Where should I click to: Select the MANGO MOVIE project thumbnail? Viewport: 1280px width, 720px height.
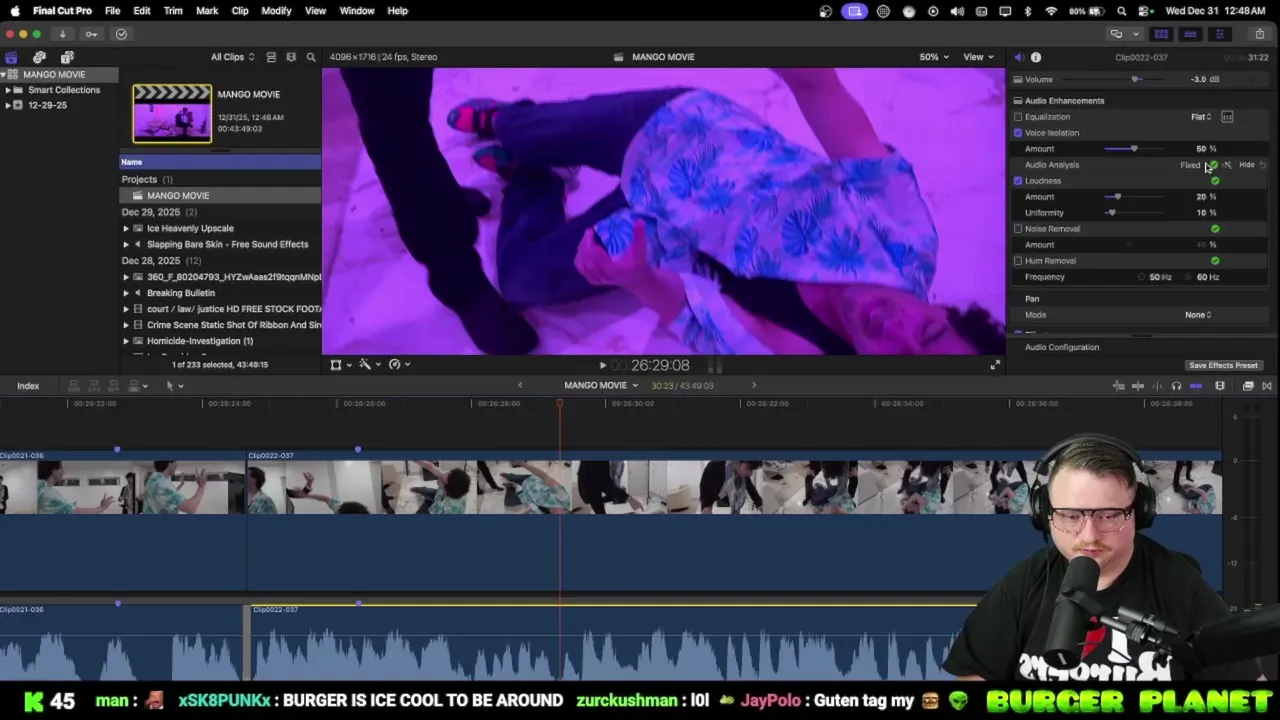click(x=172, y=113)
